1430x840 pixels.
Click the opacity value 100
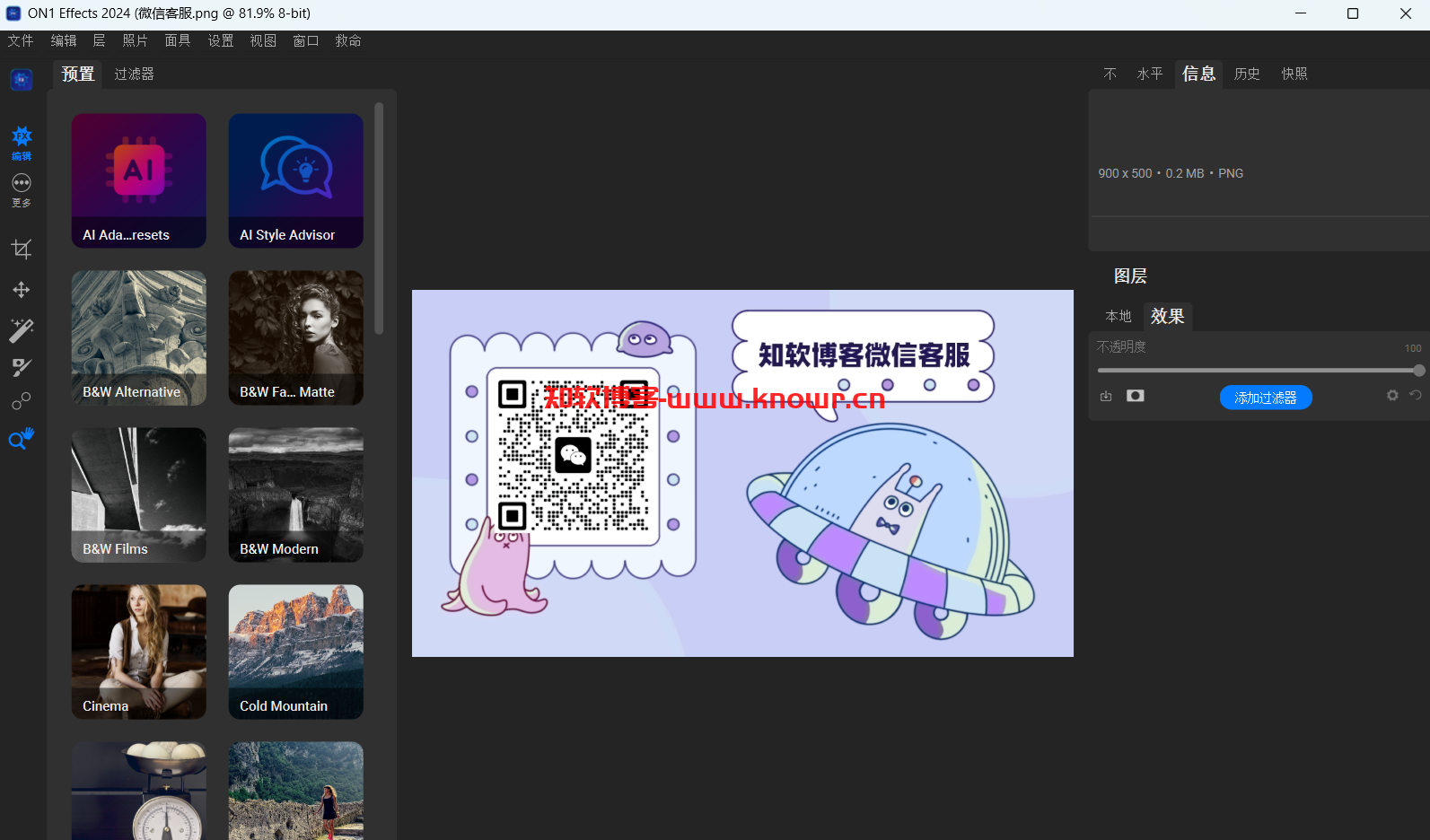pos(1413,348)
